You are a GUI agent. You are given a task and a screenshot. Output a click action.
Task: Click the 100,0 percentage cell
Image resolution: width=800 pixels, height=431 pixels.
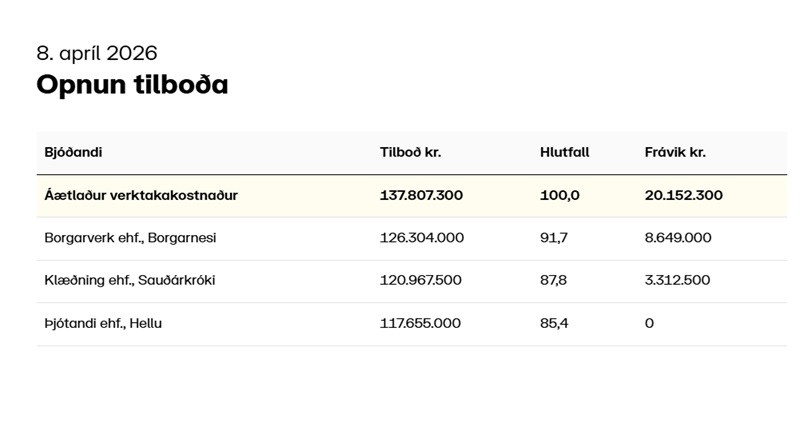click(x=559, y=195)
